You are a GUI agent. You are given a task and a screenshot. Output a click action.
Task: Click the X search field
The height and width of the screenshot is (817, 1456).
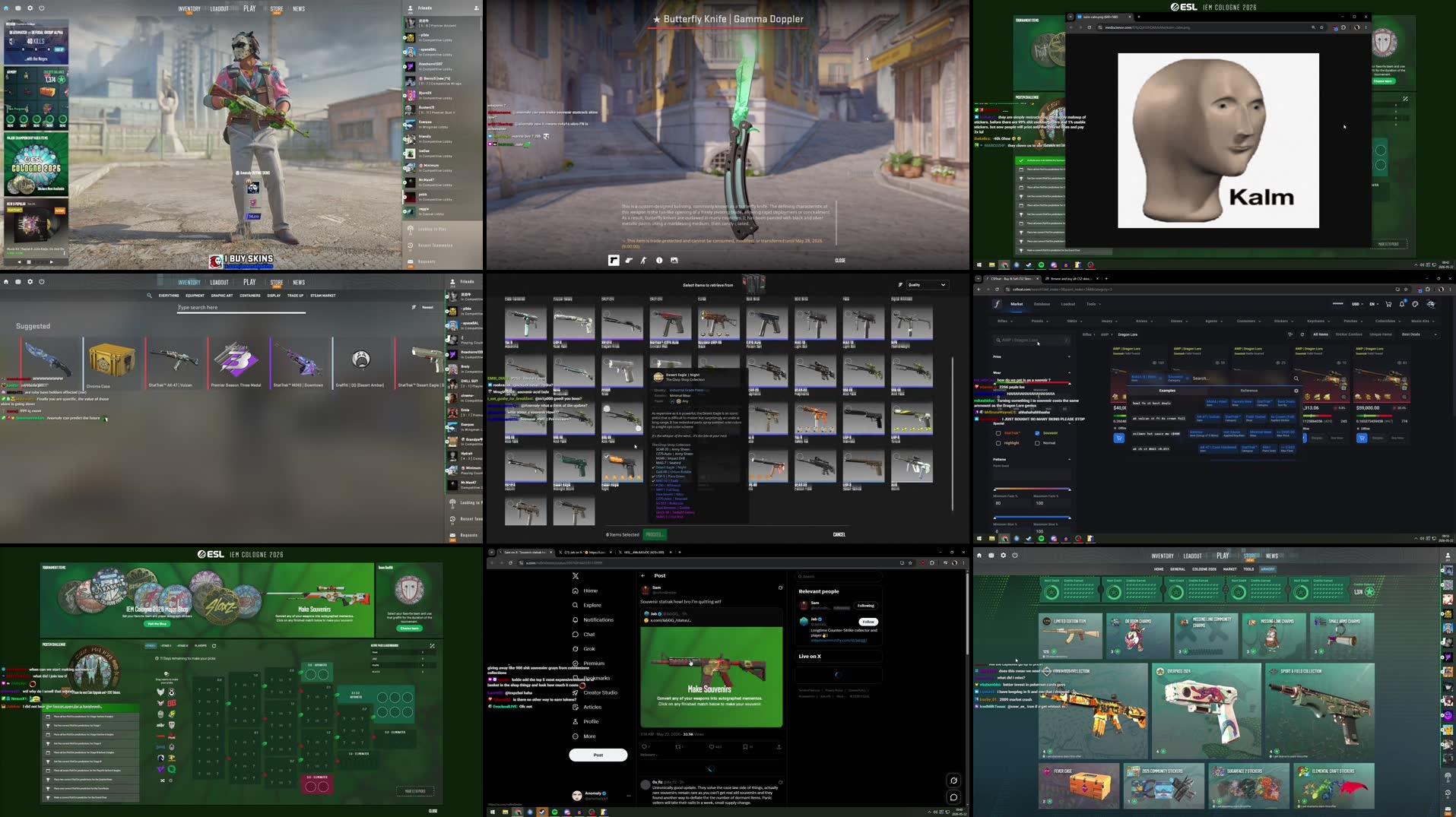(838, 576)
